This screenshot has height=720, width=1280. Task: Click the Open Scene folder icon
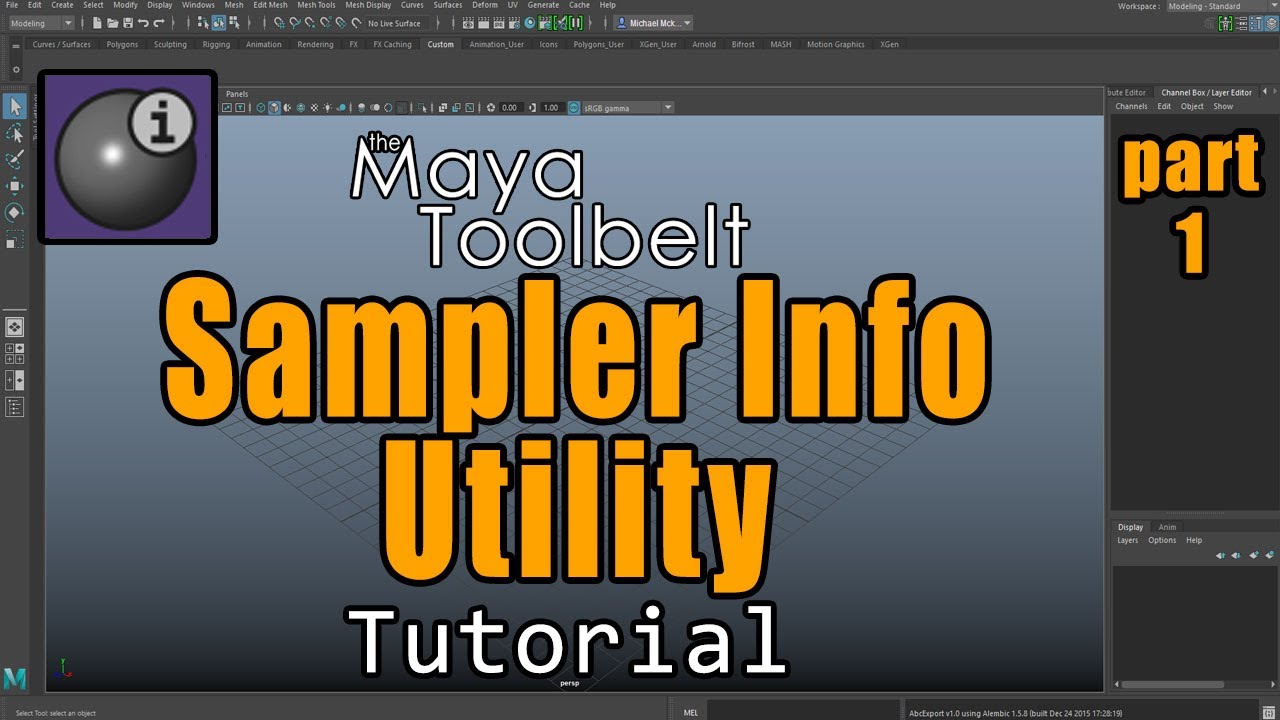[112, 23]
